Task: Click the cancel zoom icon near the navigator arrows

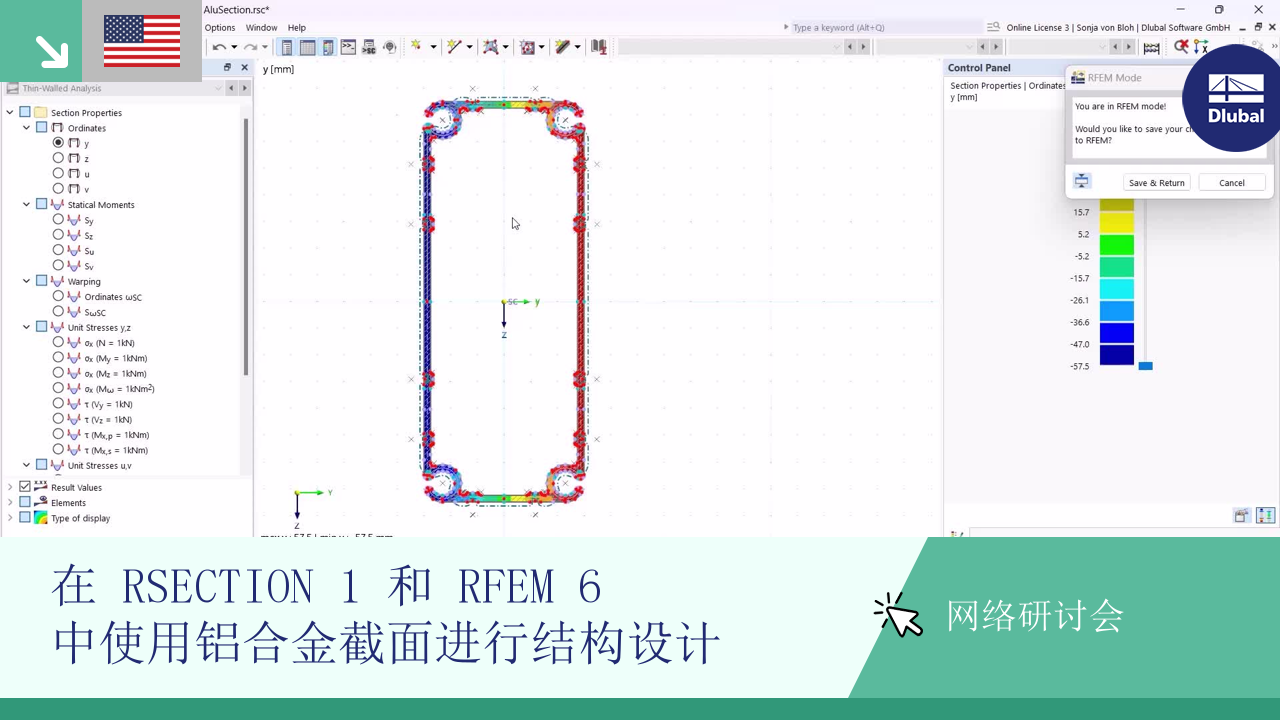Action: (1181, 46)
